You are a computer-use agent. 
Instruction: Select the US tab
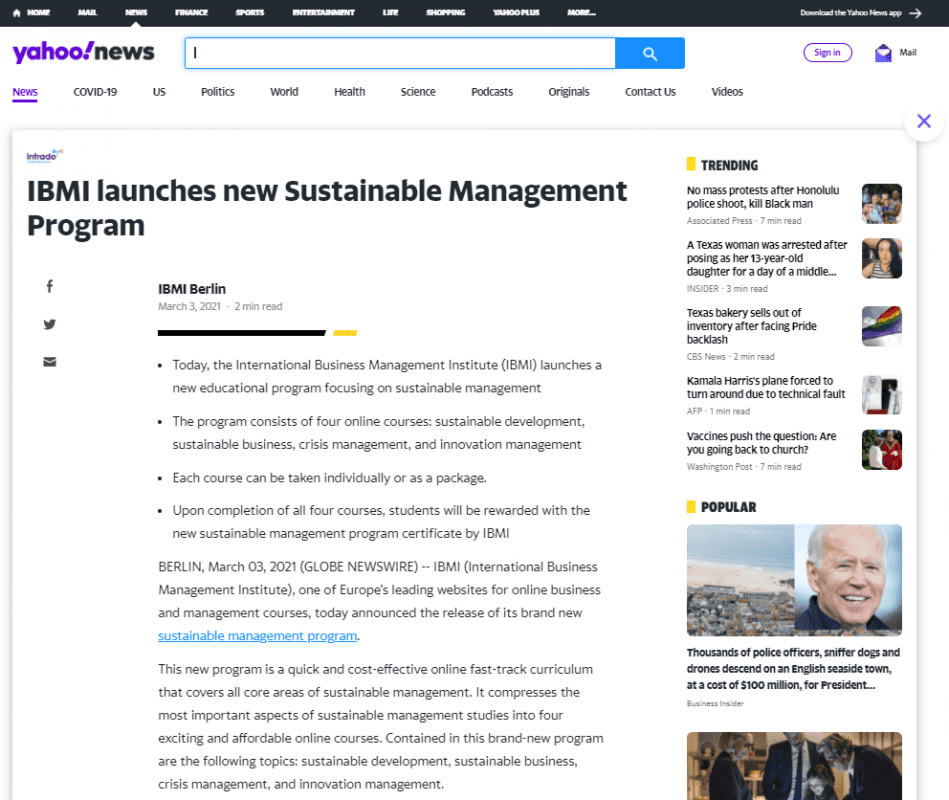pos(159,92)
